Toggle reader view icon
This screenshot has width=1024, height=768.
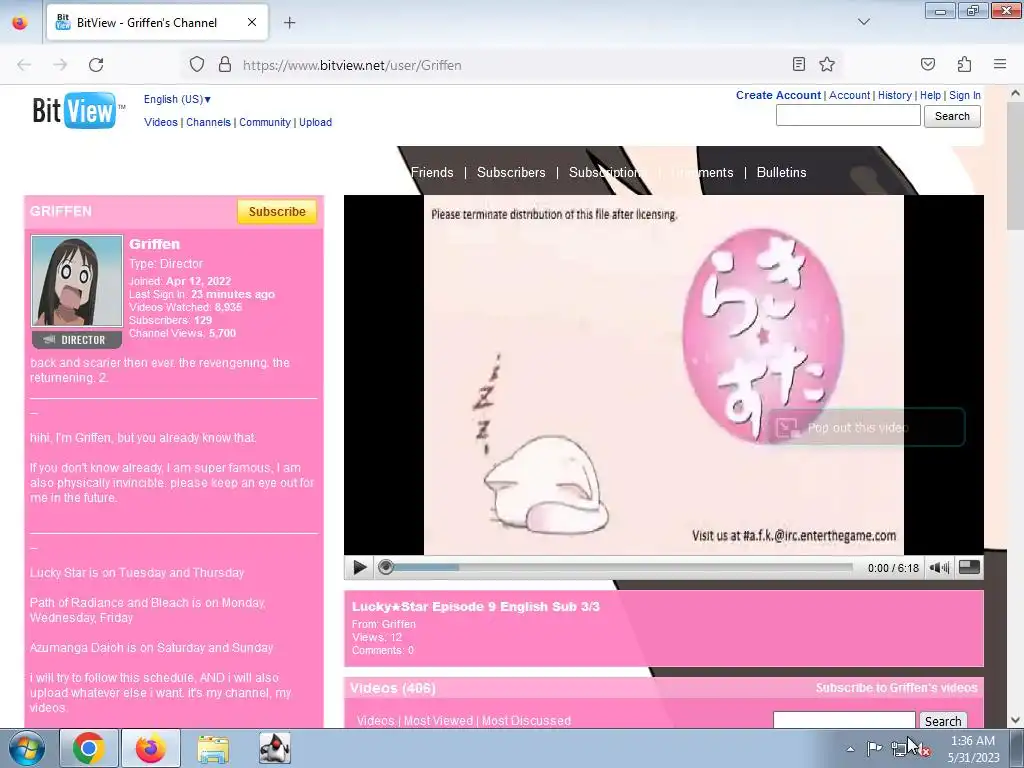pyautogui.click(x=798, y=65)
